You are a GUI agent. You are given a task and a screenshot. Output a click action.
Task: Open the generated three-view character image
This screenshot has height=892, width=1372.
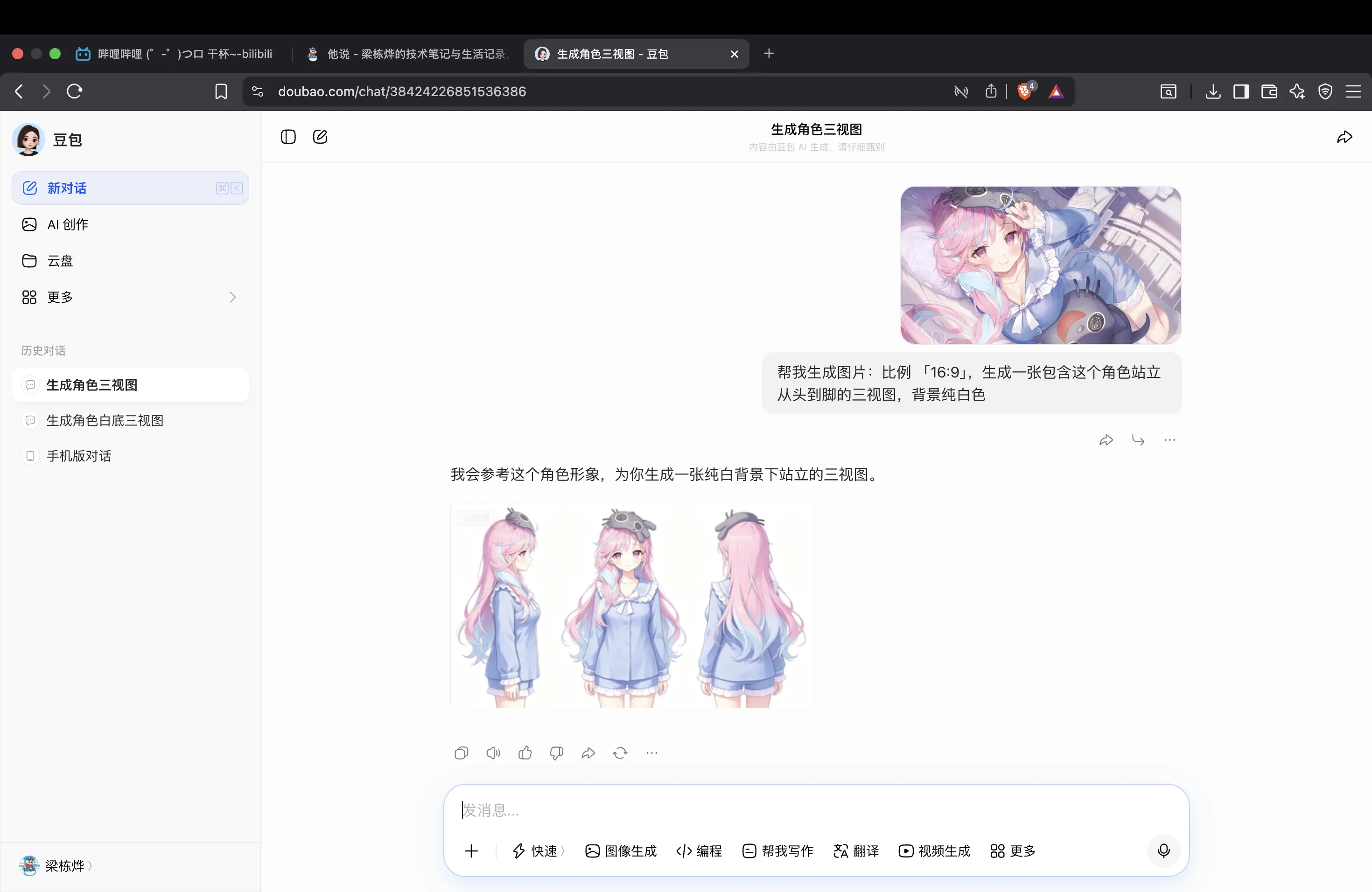click(x=632, y=606)
